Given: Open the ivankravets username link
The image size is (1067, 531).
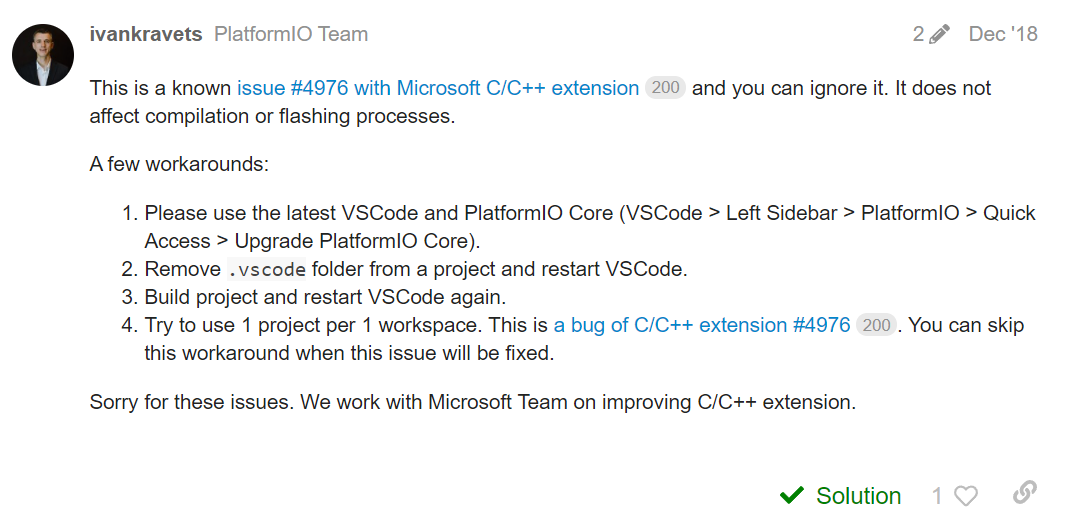Looking at the screenshot, I should tap(146, 34).
